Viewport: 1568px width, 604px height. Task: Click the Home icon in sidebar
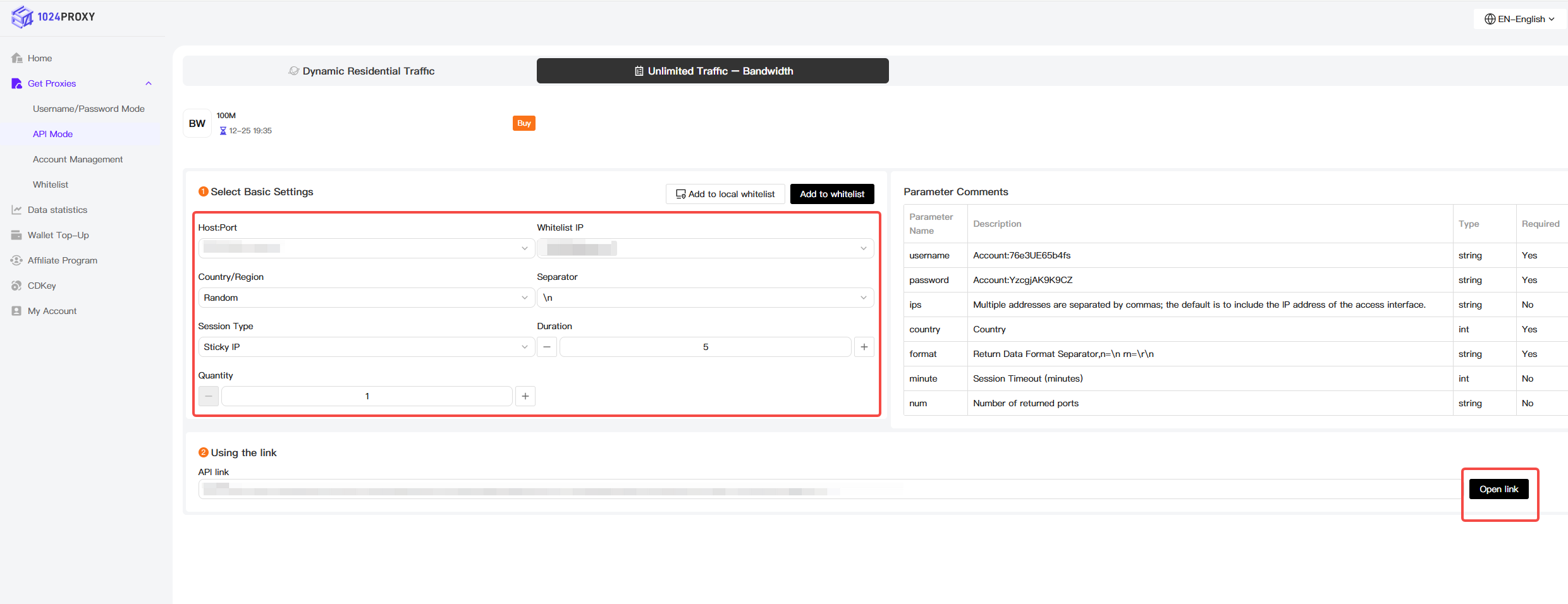[17, 58]
